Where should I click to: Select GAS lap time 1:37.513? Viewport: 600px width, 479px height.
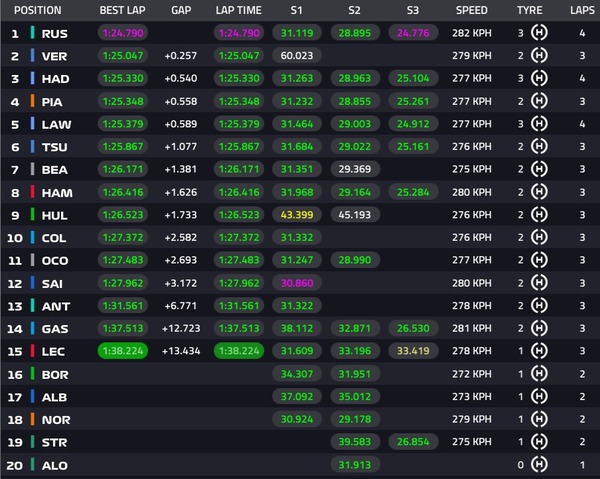click(x=239, y=328)
